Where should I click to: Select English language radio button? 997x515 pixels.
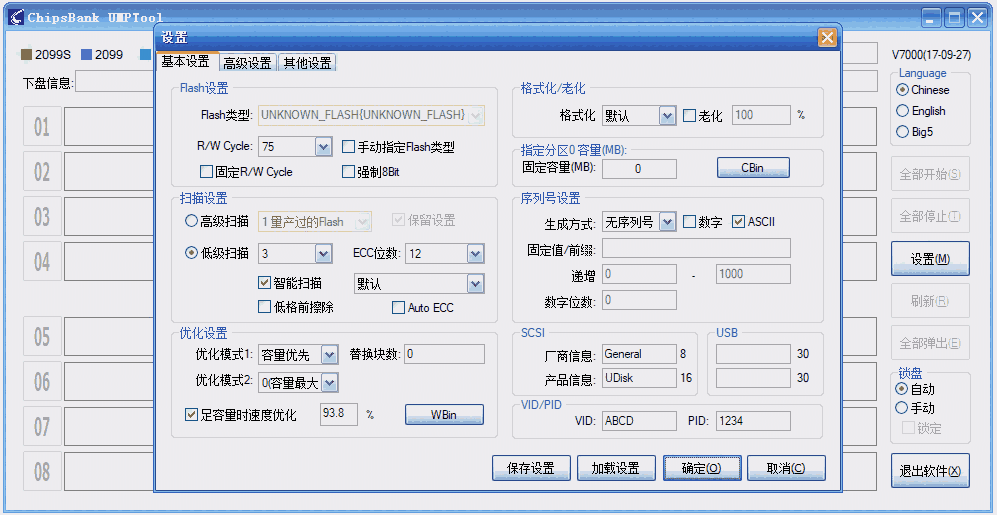pyautogui.click(x=902, y=111)
